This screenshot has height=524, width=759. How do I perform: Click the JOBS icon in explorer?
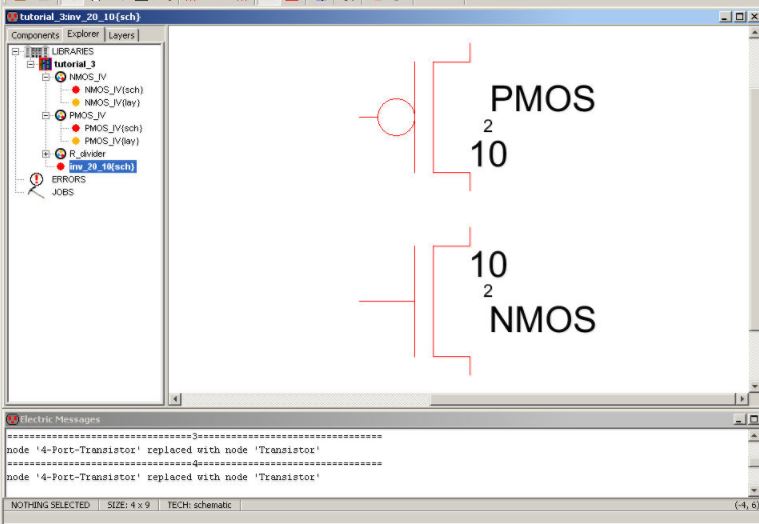pos(37,192)
